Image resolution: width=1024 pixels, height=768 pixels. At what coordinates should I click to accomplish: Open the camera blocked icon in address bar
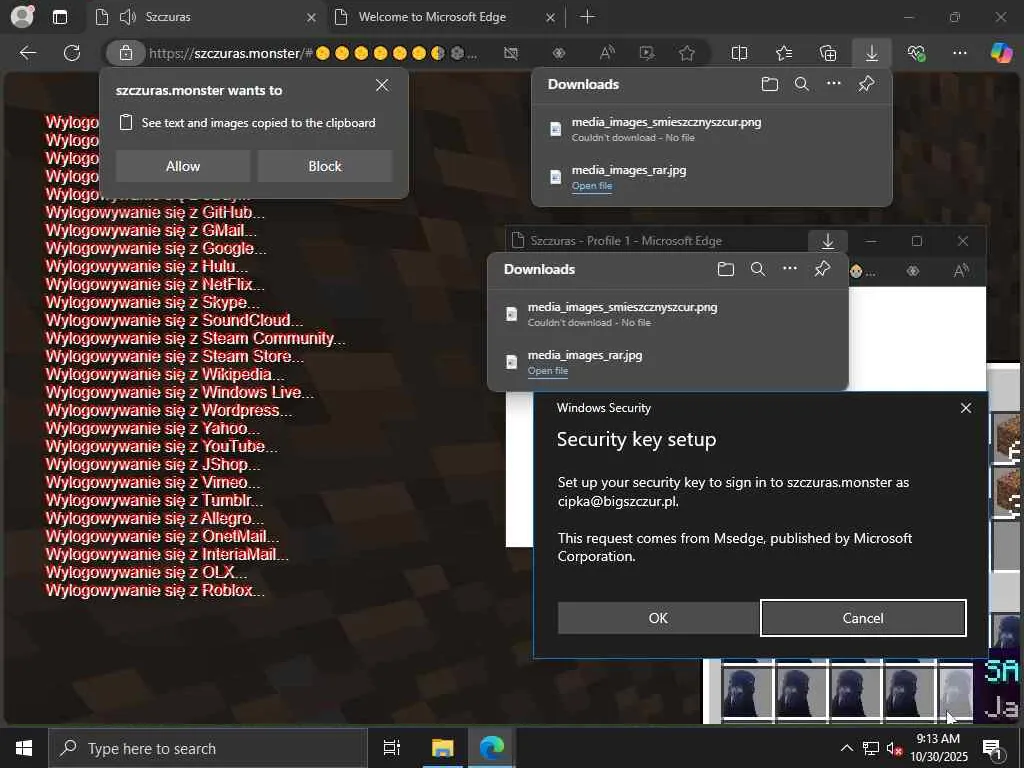click(511, 53)
